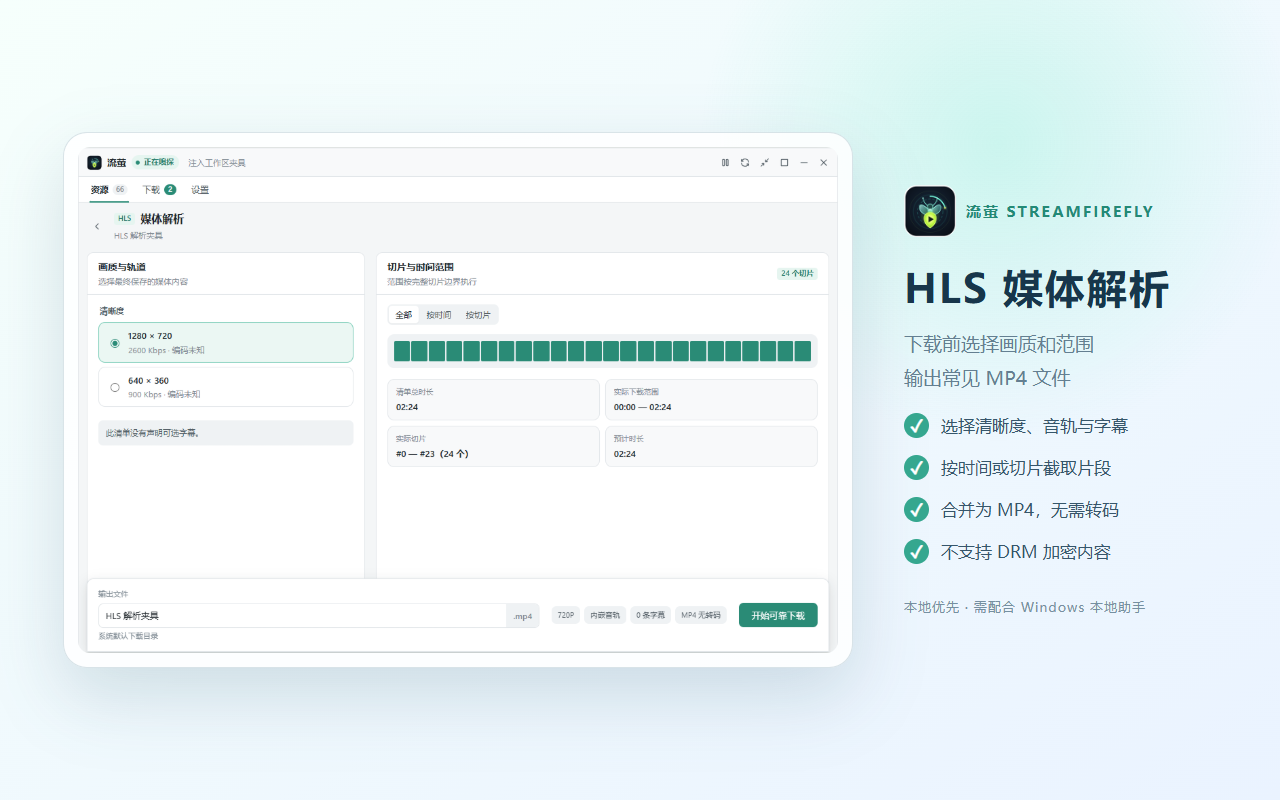
Task: Click the 720P summary chip
Action: tap(566, 616)
